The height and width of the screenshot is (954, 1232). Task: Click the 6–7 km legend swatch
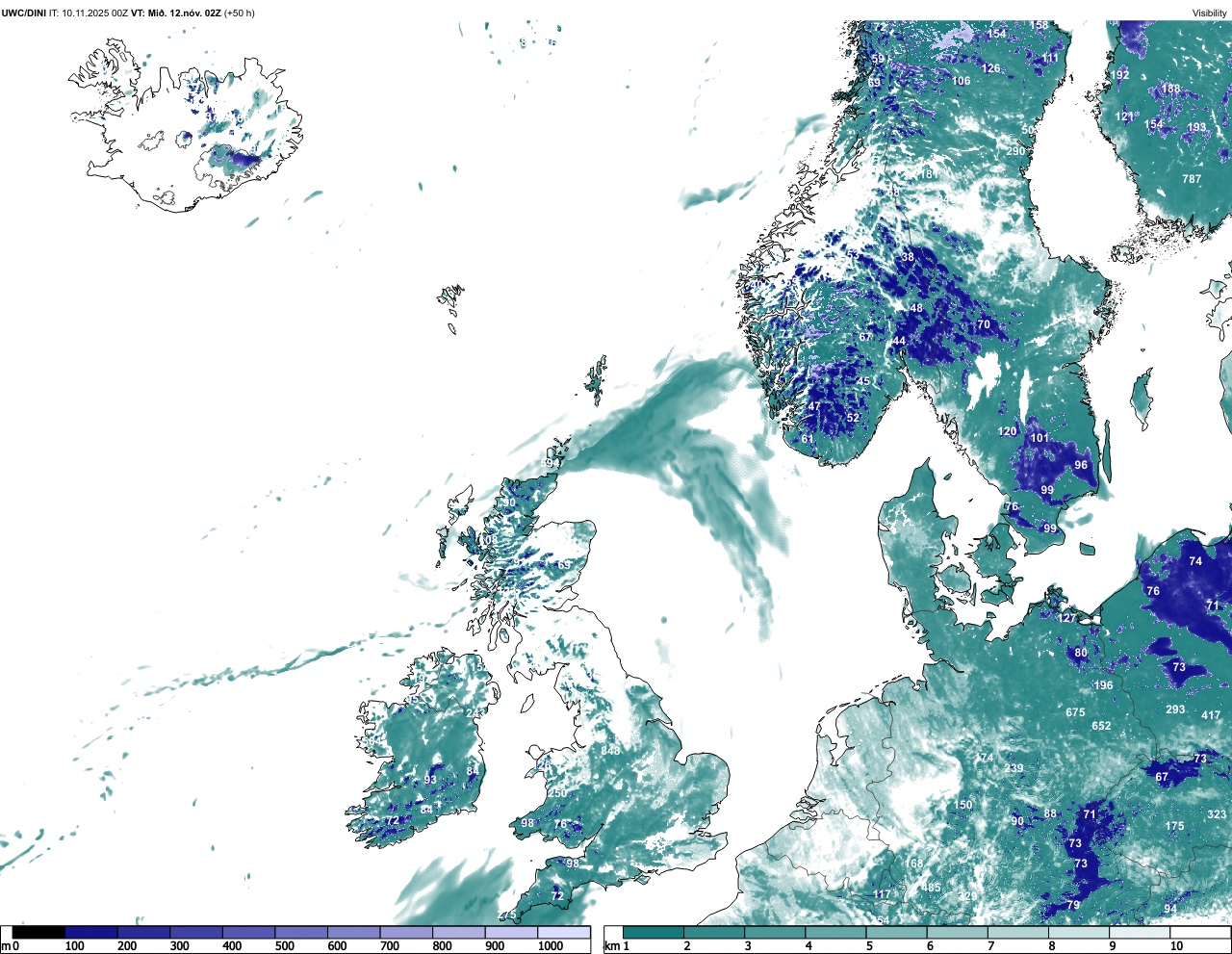(958, 933)
